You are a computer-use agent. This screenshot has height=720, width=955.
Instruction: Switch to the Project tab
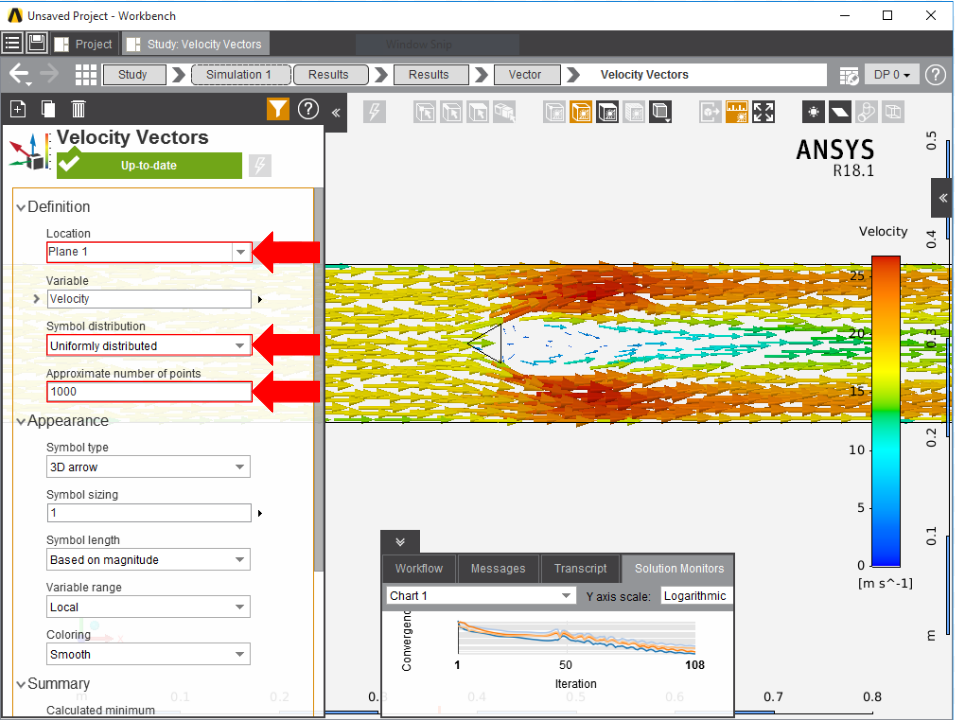(x=85, y=44)
